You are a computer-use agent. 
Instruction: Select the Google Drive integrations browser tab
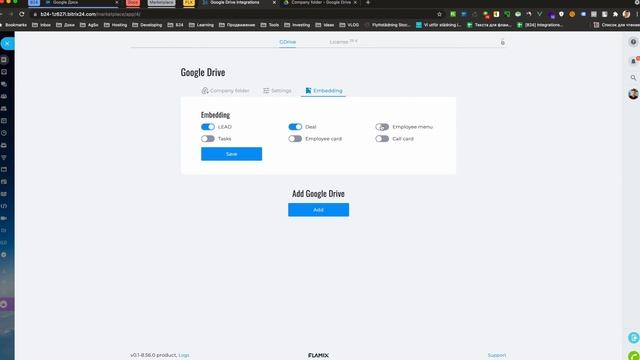(238, 2)
